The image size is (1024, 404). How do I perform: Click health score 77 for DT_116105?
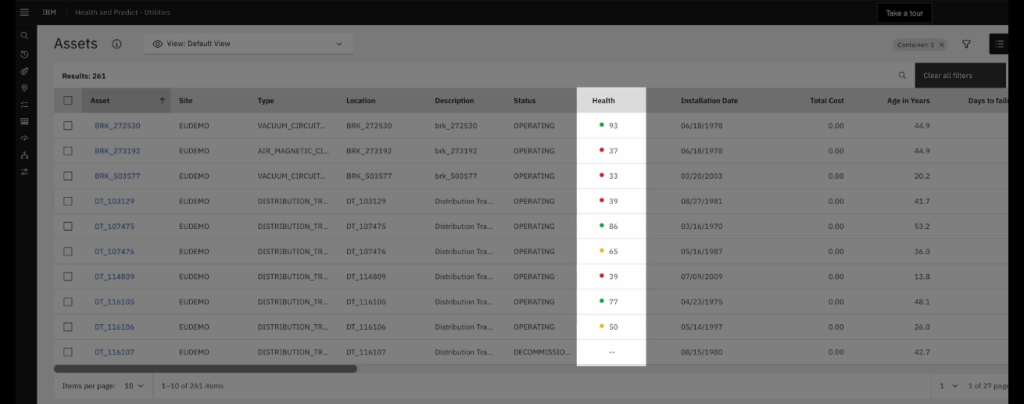click(x=613, y=302)
